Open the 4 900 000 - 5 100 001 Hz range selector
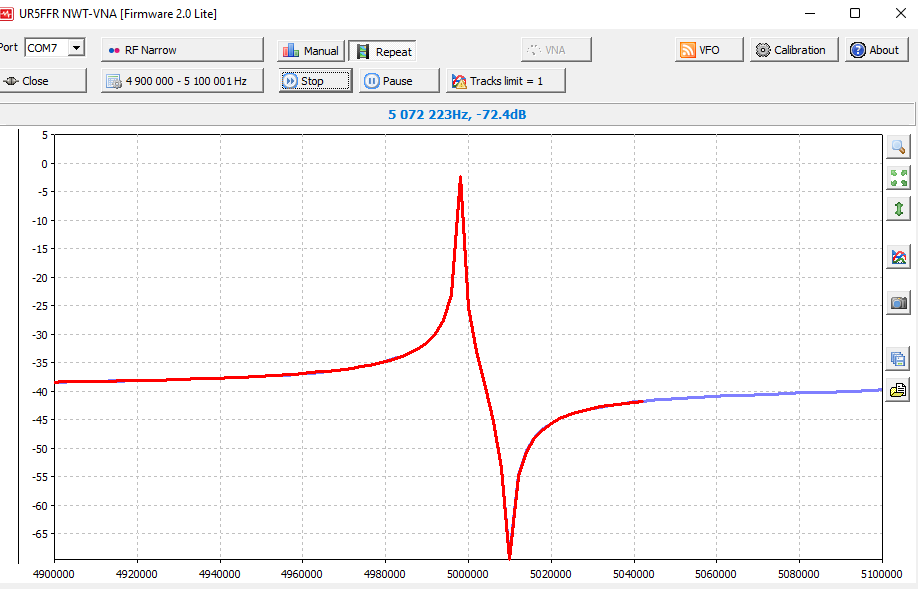 [182, 81]
